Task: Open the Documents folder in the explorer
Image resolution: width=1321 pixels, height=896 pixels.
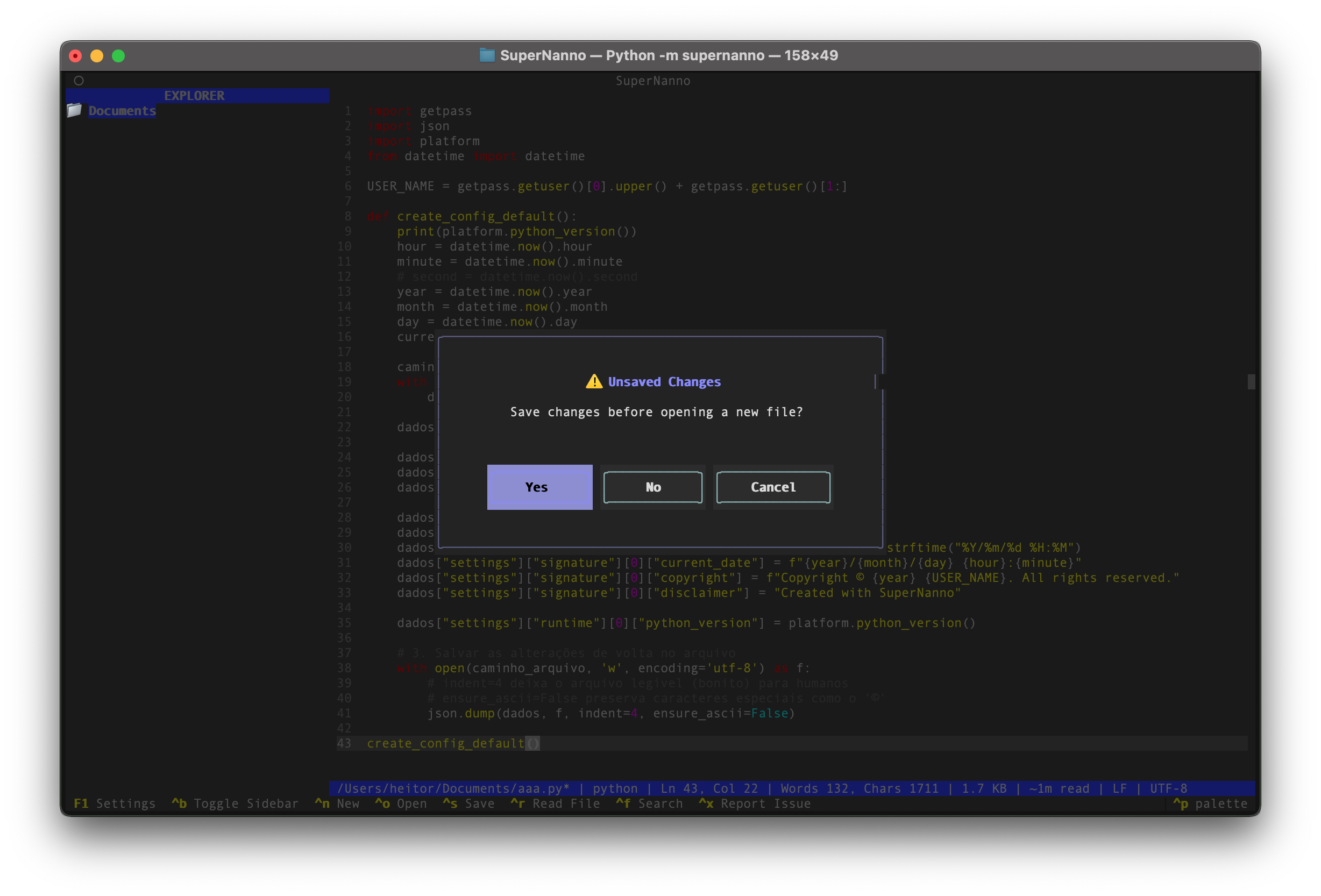Action: [122, 111]
